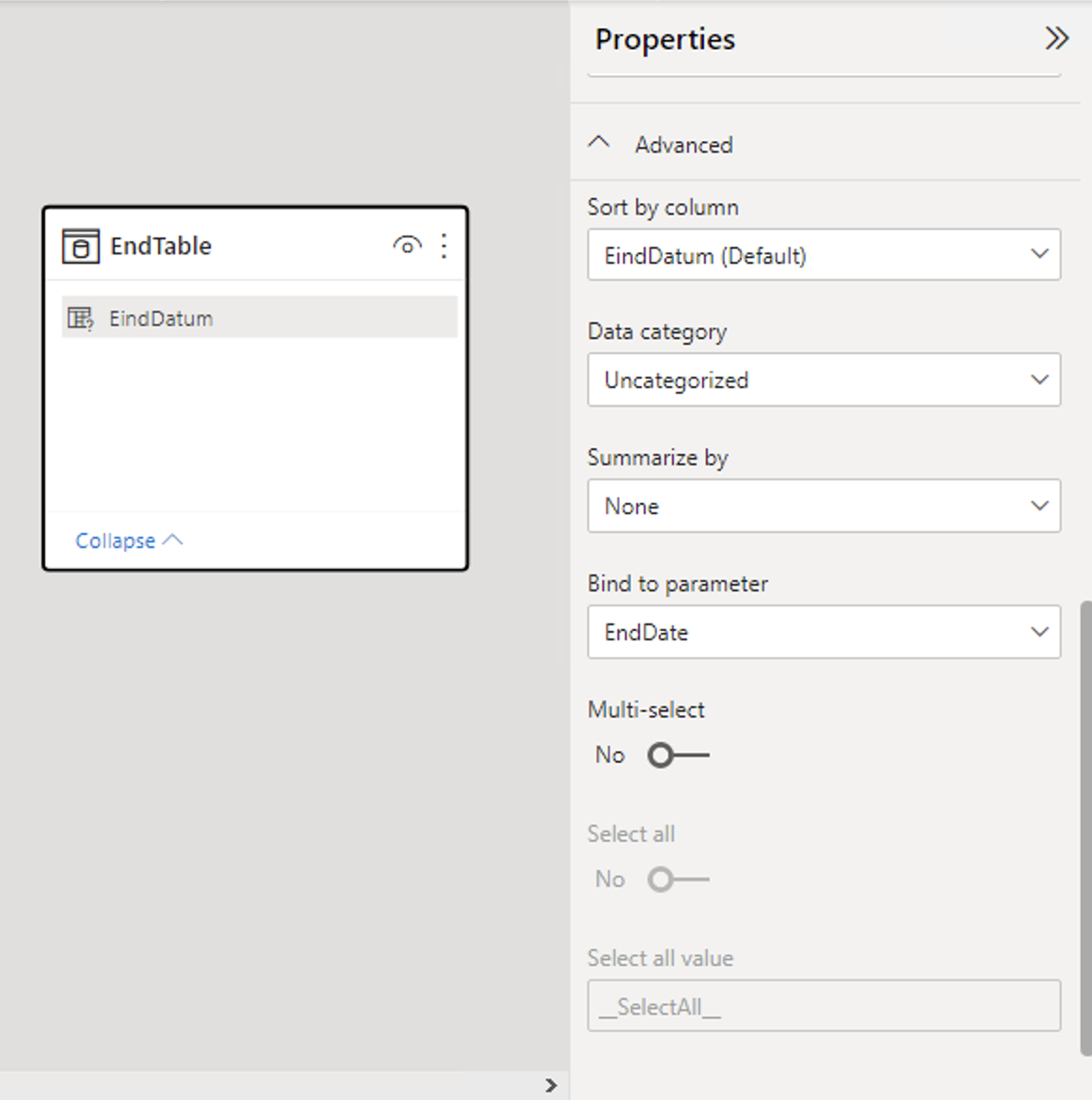Open the Data category dropdown
The height and width of the screenshot is (1100, 1092).
(x=824, y=380)
